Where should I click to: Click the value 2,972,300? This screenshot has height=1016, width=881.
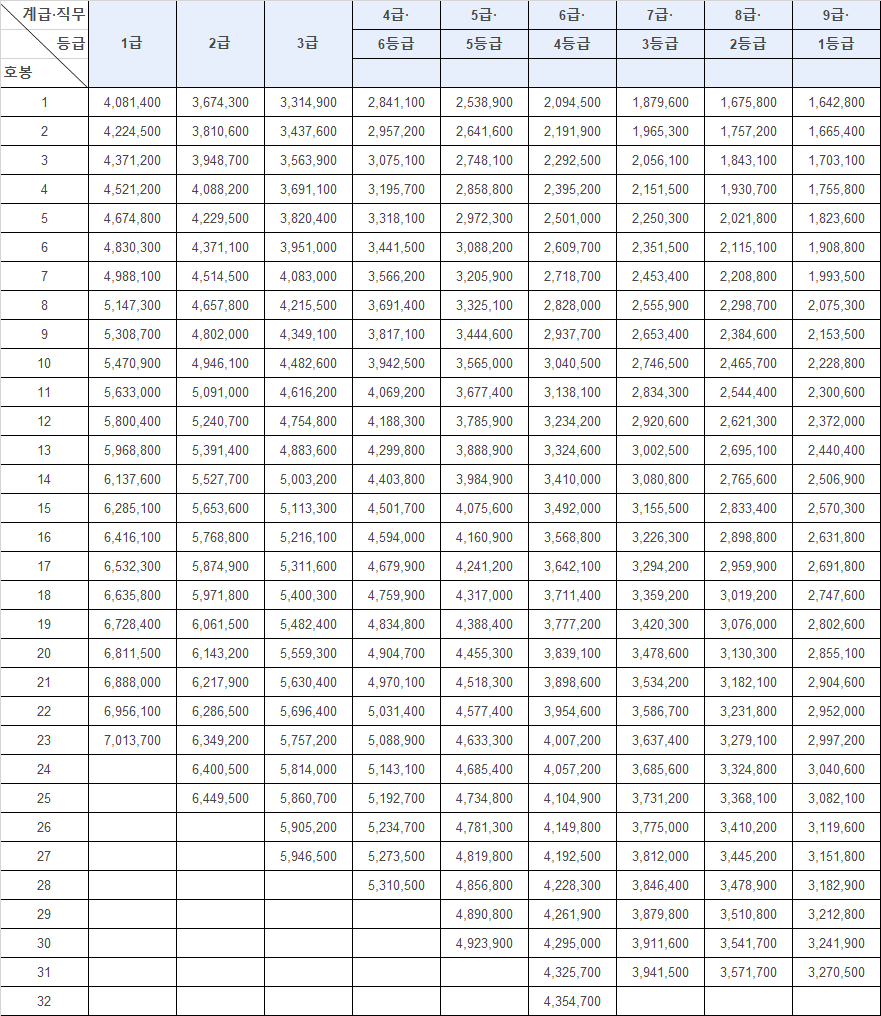(x=485, y=218)
